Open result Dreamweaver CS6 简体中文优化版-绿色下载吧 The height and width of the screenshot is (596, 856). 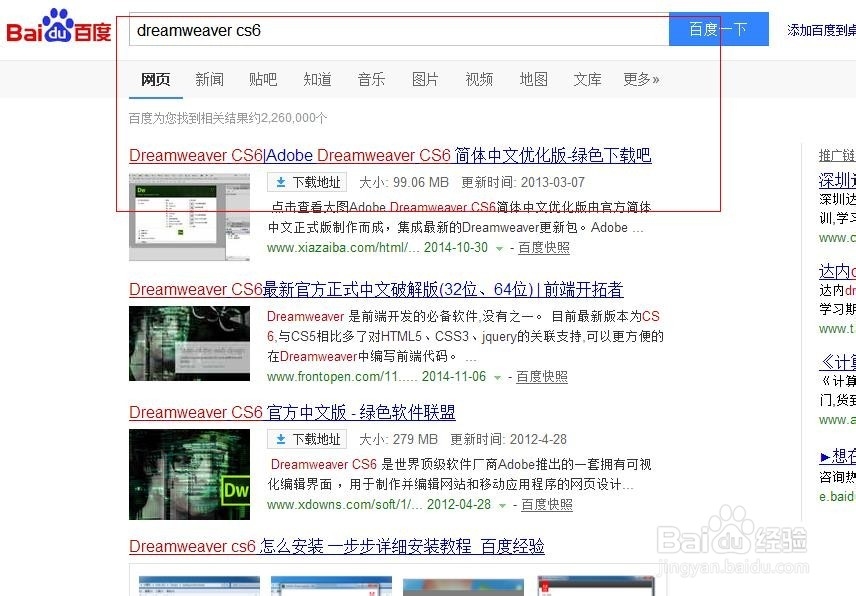pos(390,156)
